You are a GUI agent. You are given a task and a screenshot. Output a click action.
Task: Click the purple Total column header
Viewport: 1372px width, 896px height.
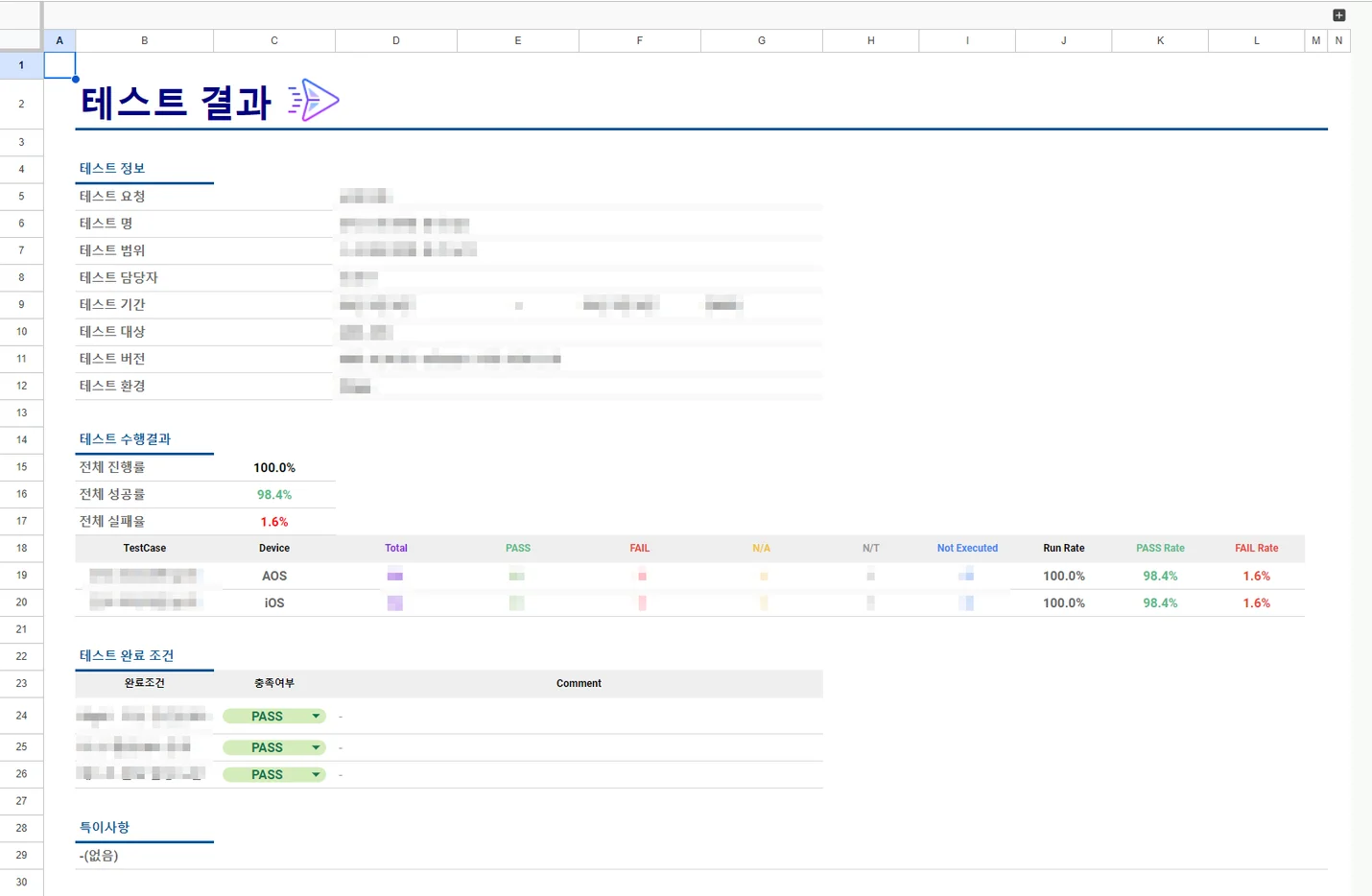(396, 548)
